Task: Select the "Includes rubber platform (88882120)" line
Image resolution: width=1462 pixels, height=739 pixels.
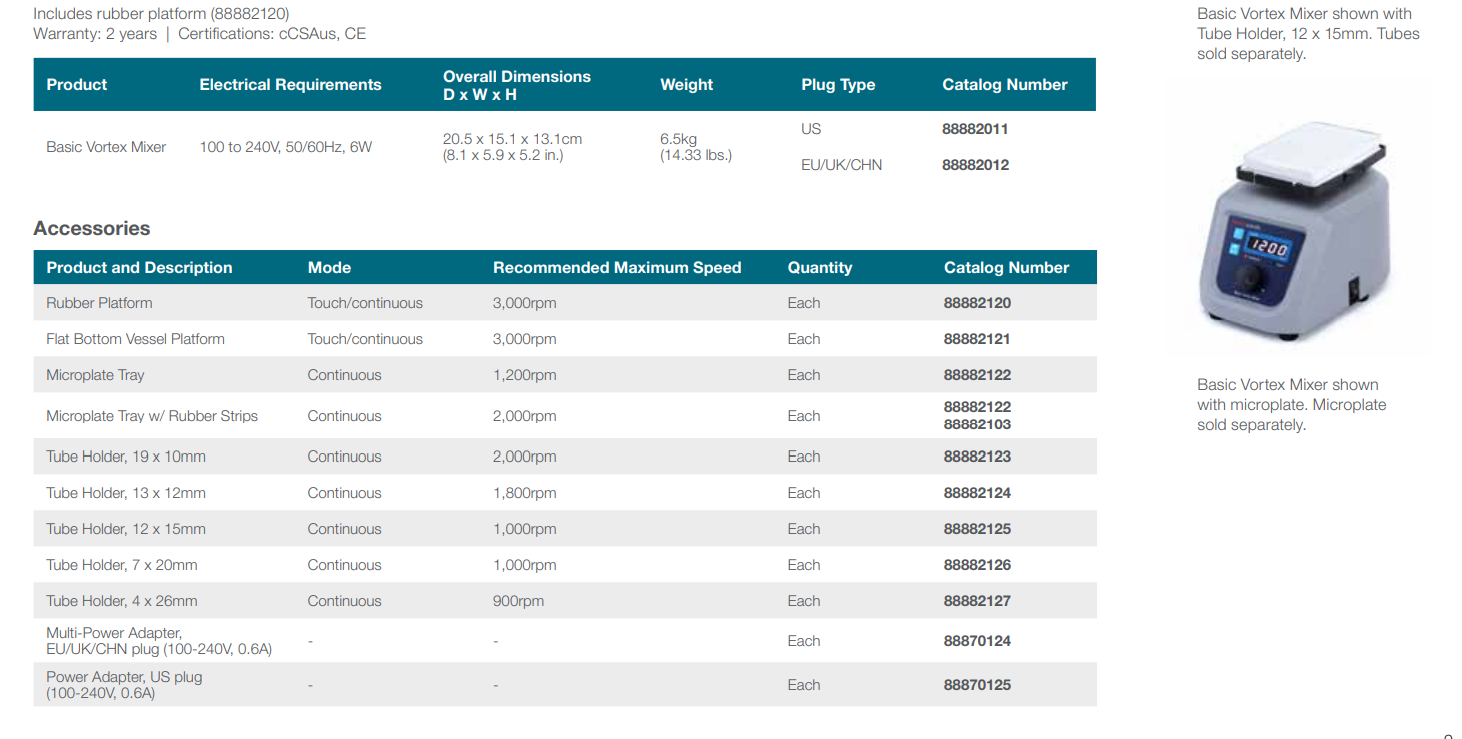Action: pos(161,13)
